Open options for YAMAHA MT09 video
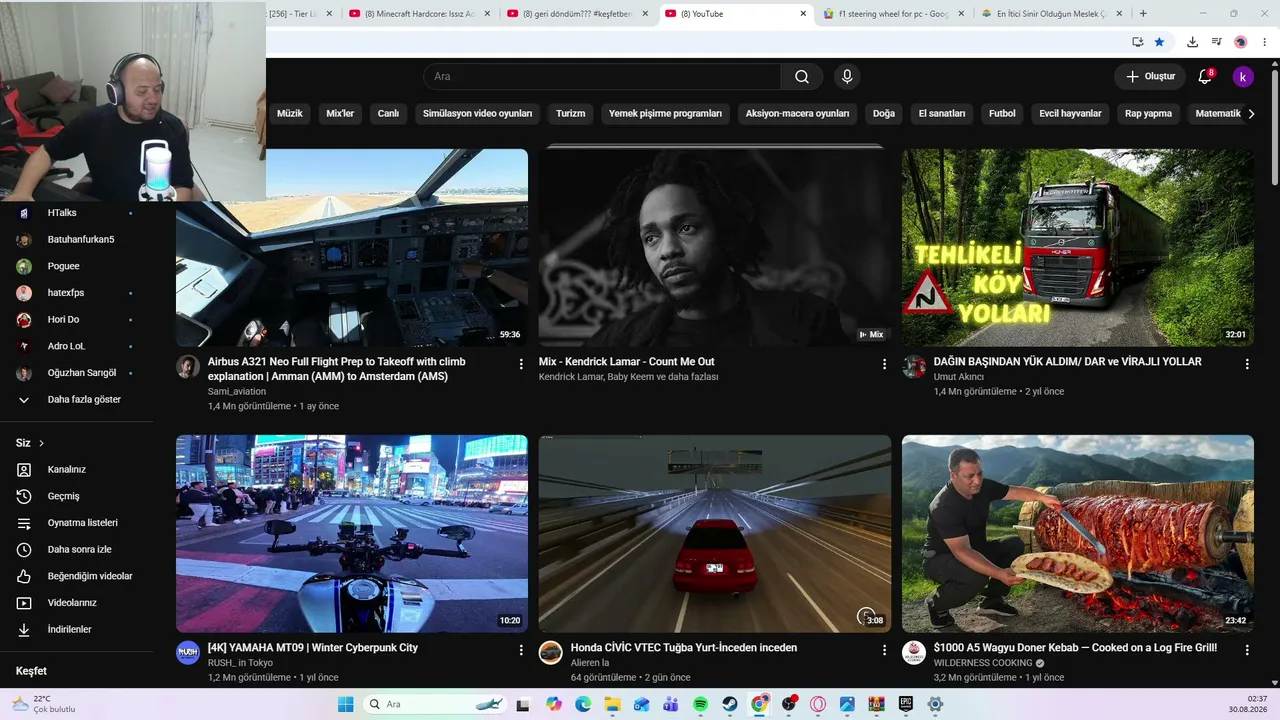Screen dimensions: 1280x720 (x=521, y=650)
